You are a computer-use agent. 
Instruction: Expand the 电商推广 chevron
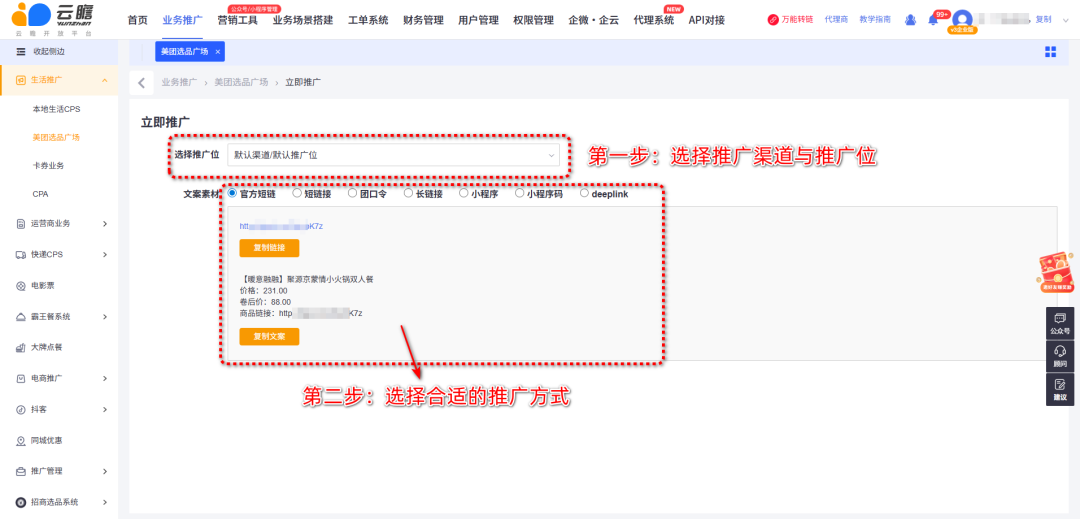(x=105, y=379)
